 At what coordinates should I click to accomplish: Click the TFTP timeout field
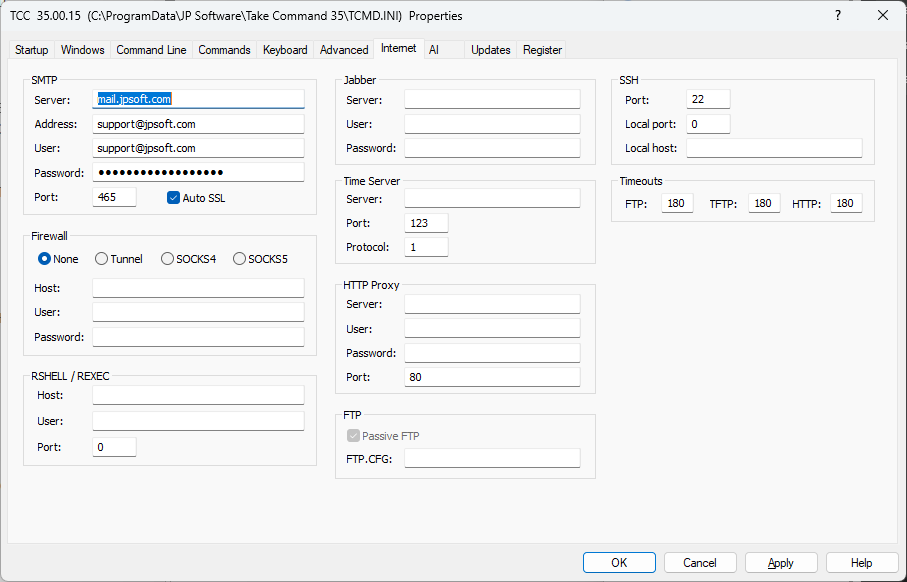pos(764,203)
